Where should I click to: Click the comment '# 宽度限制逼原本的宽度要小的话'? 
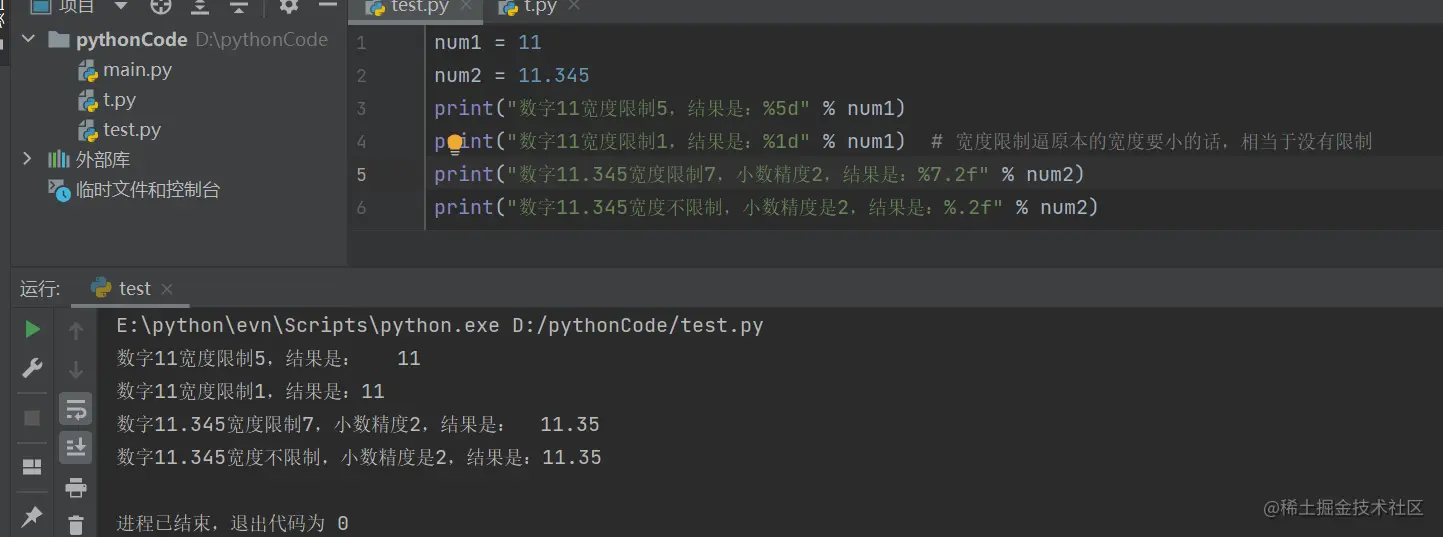(1151, 142)
